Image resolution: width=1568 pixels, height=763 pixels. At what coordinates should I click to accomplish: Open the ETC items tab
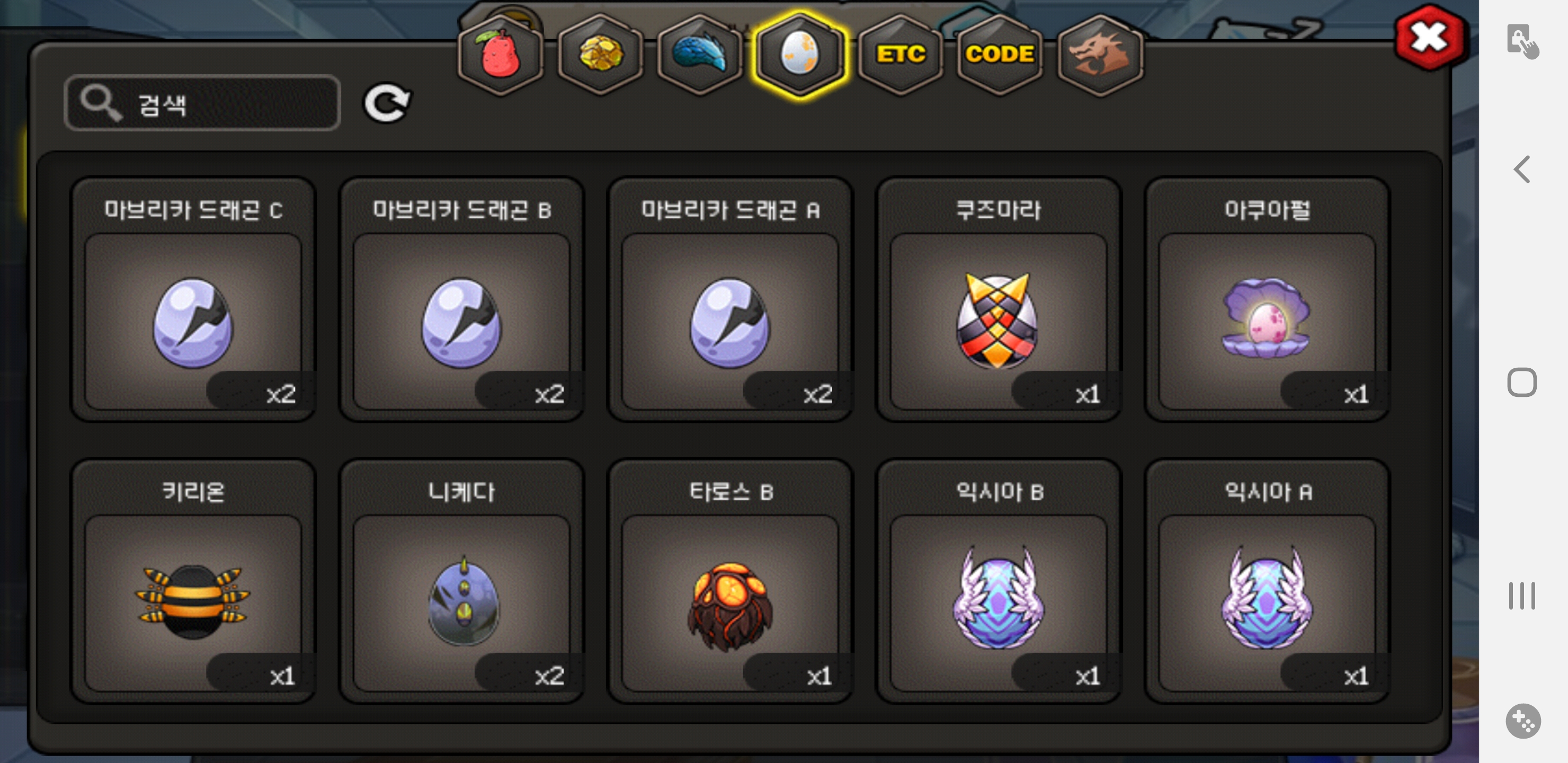coord(900,54)
